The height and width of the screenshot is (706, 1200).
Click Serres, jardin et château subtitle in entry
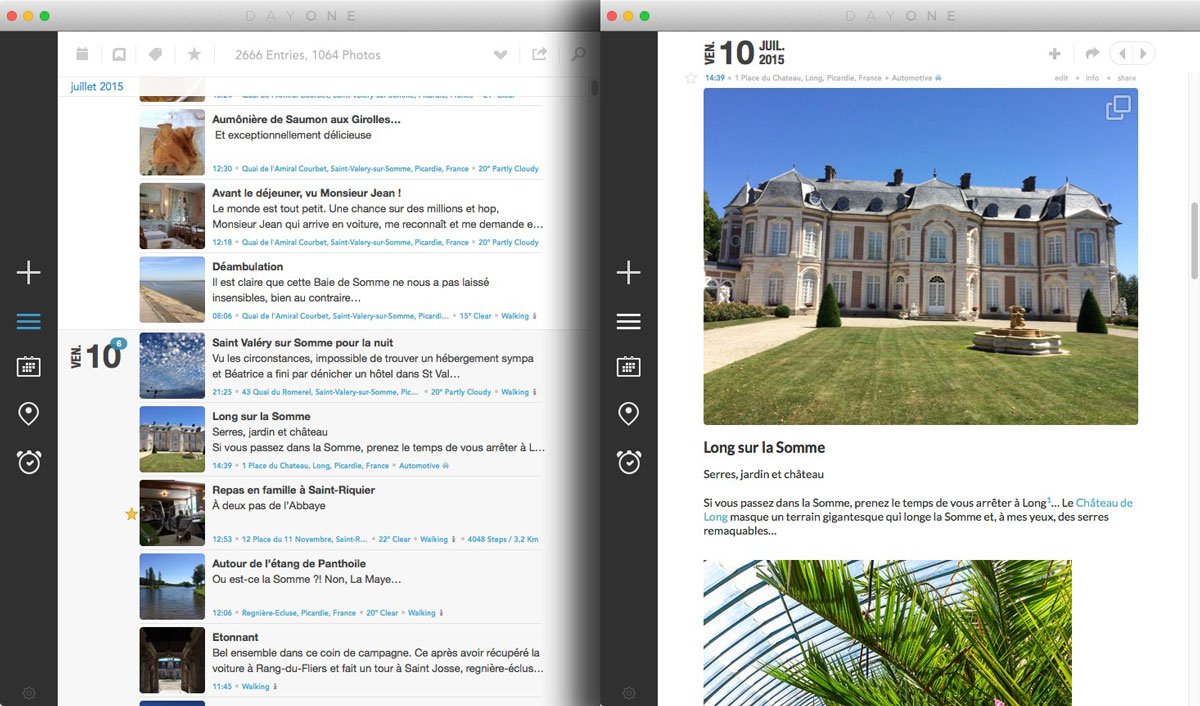click(763, 474)
